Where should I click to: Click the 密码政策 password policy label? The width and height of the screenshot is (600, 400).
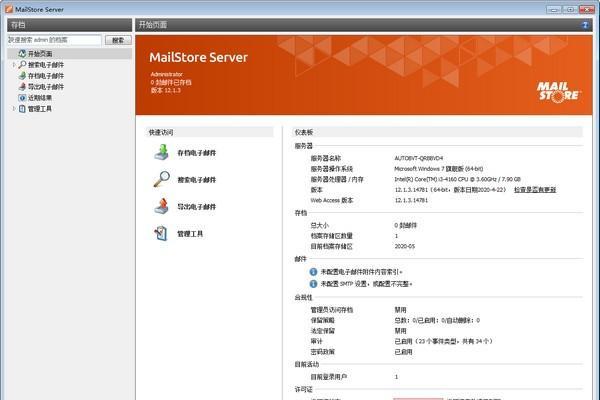323,352
